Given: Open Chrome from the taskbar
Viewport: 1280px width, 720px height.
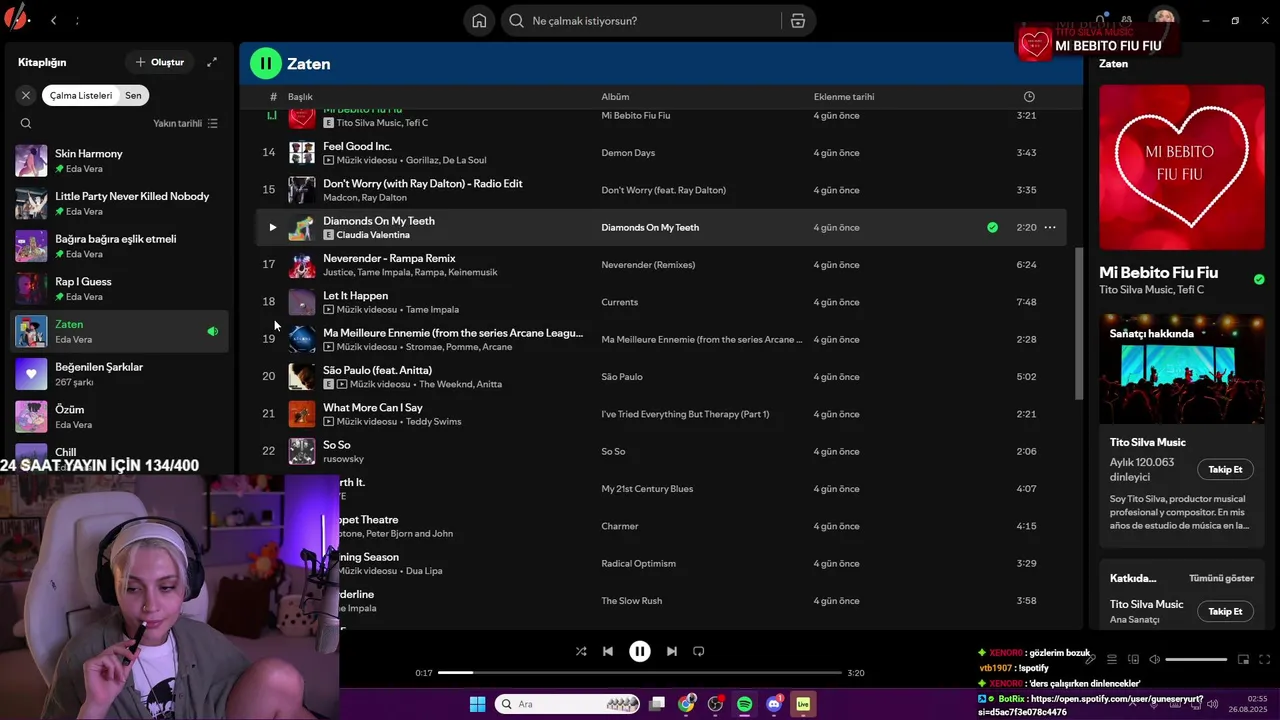Looking at the screenshot, I should point(686,704).
